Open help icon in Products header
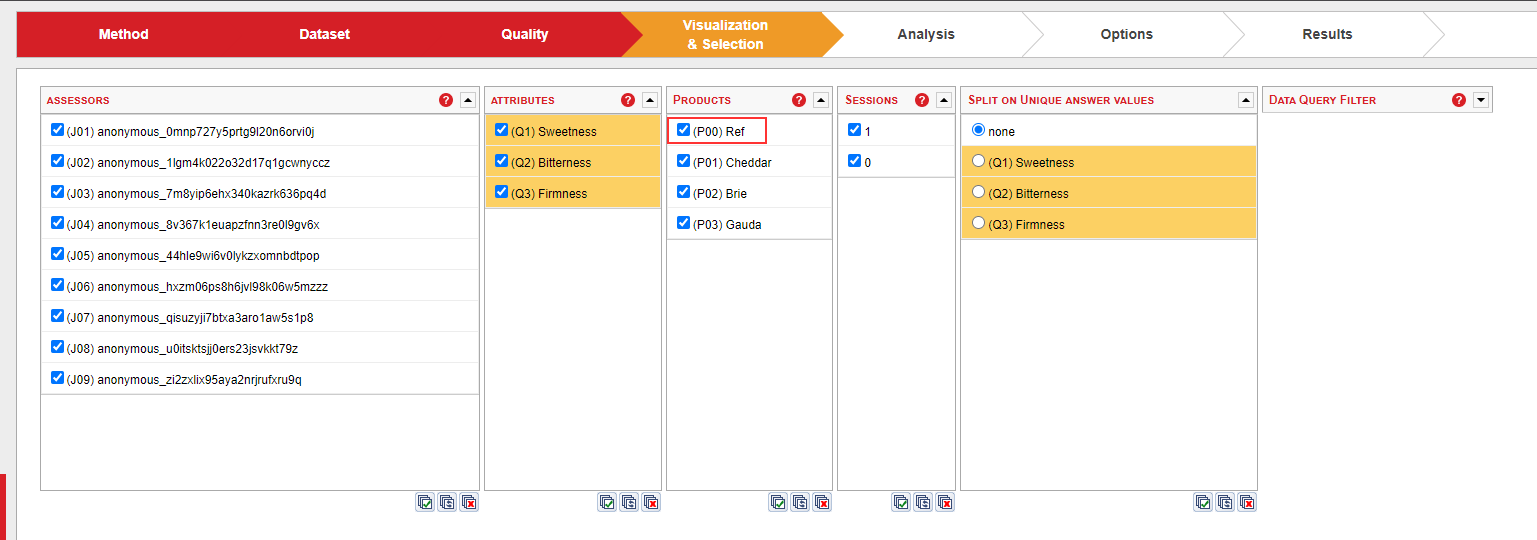The height and width of the screenshot is (540, 1537). (x=799, y=100)
